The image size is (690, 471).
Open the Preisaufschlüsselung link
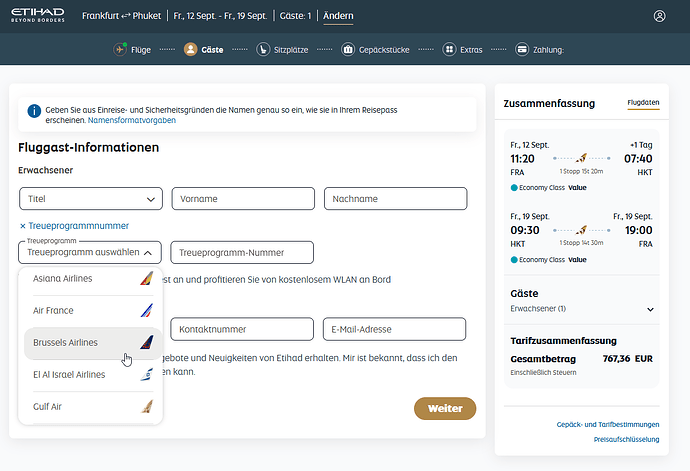click(x=626, y=439)
